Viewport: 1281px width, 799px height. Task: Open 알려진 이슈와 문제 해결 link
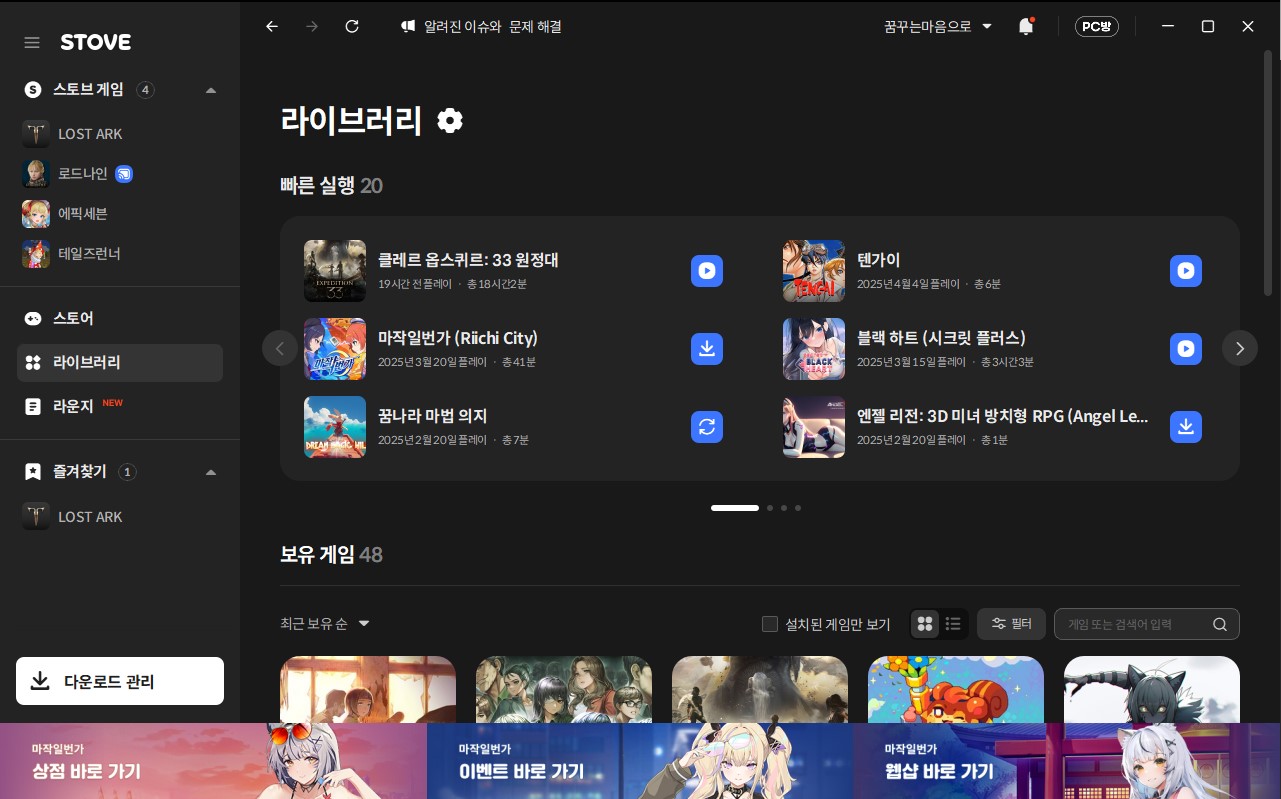(481, 27)
